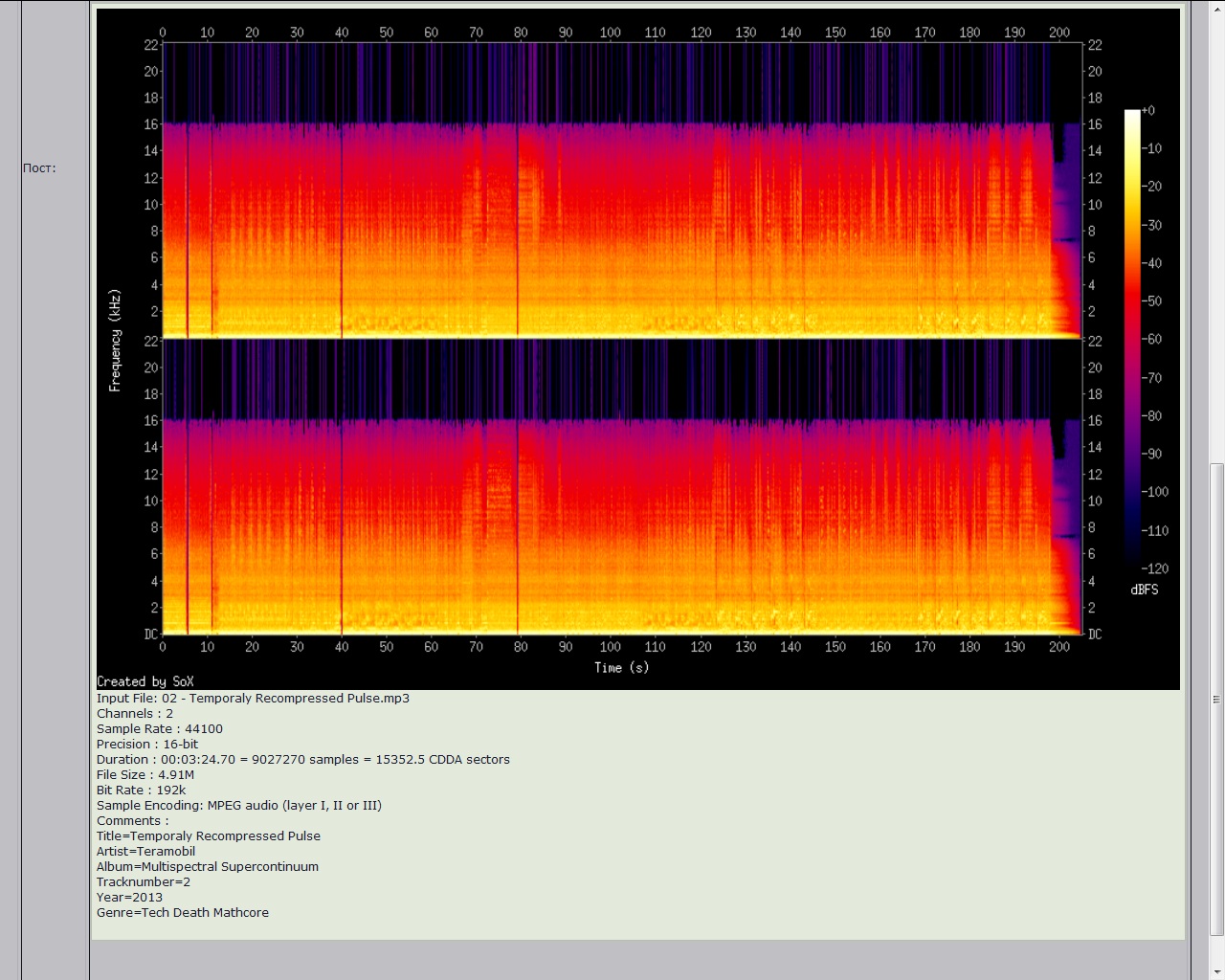Click the 'Album=Multispectral Supercontinuum' text

[208, 867]
